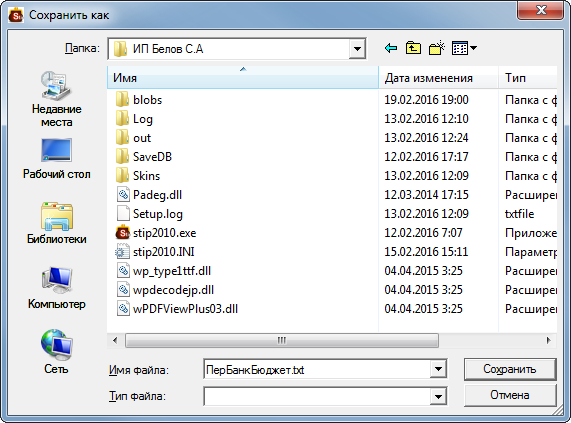The image size is (571, 423).
Task: Select the stip2010.exe file
Action: 164,233
